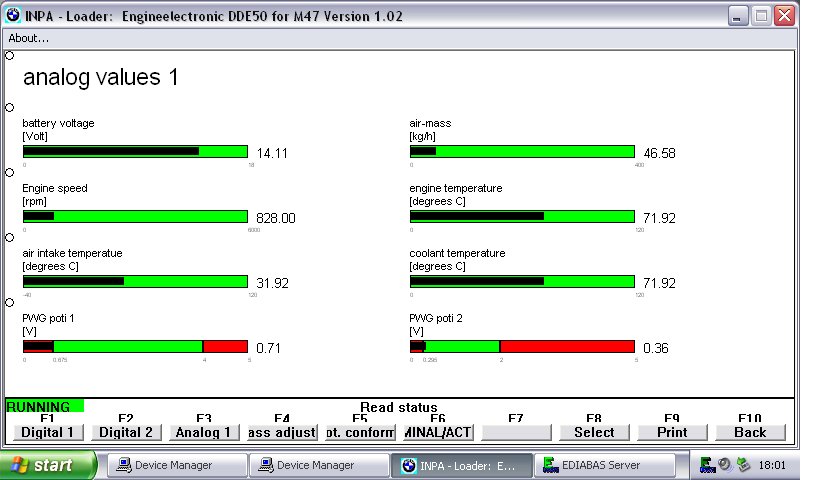This screenshot has height=480, width=819.
Task: Click the coolant temperature label
Action: click(x=457, y=253)
